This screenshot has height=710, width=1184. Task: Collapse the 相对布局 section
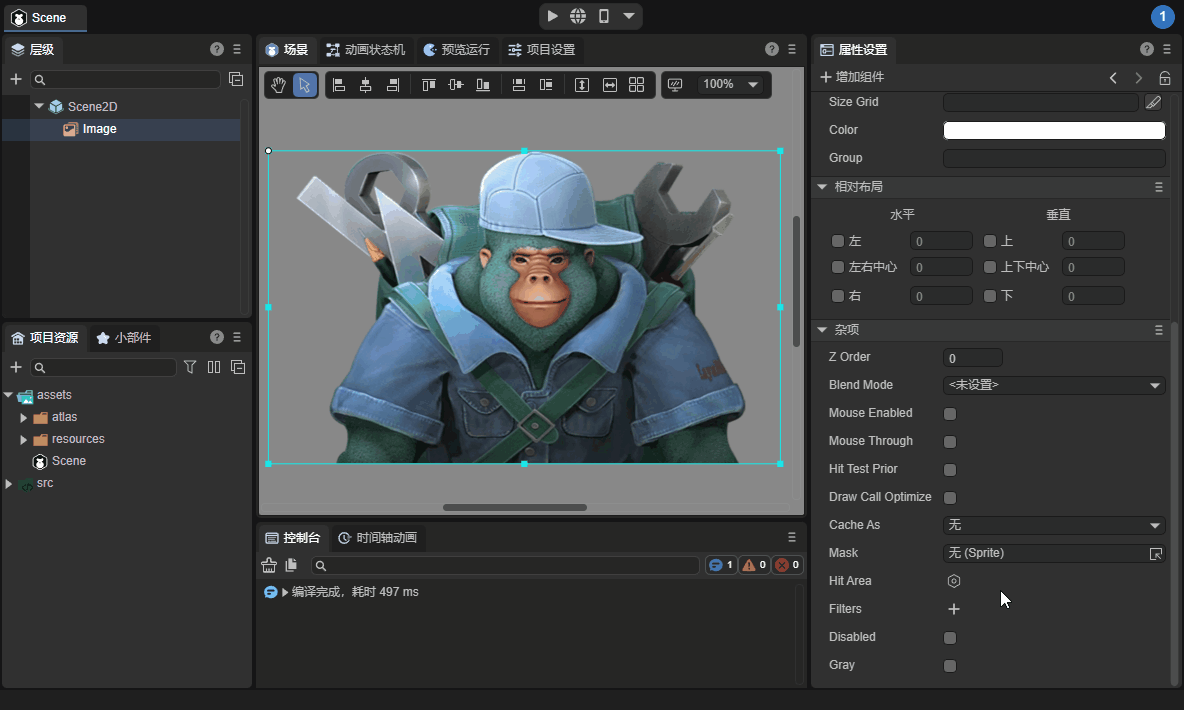coord(822,187)
